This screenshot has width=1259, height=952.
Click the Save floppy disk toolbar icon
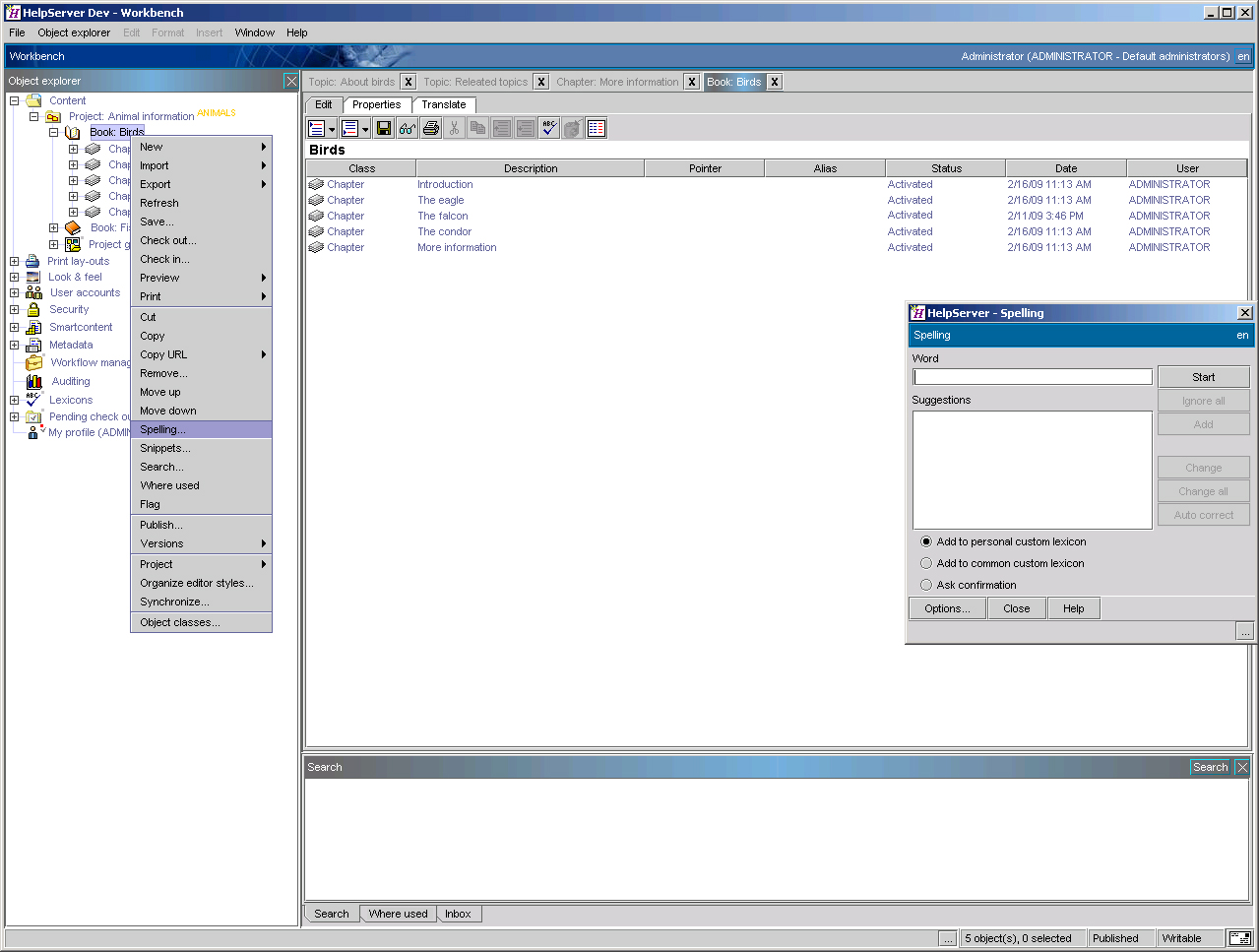tap(384, 128)
